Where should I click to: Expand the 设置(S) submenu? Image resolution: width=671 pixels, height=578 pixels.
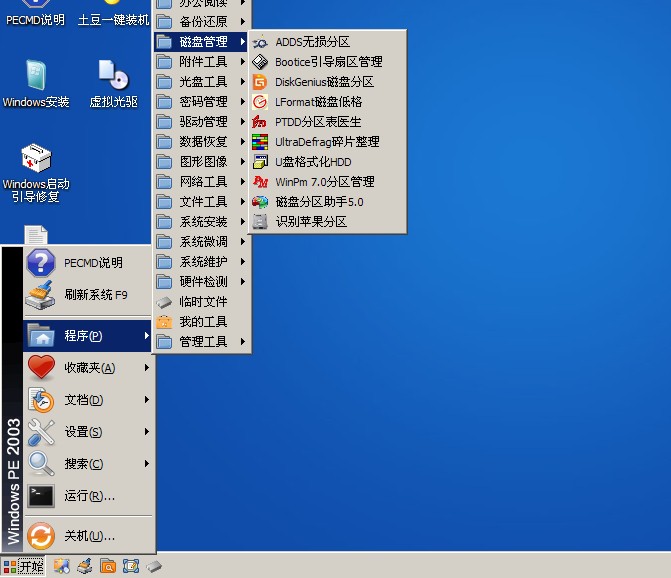(88, 432)
